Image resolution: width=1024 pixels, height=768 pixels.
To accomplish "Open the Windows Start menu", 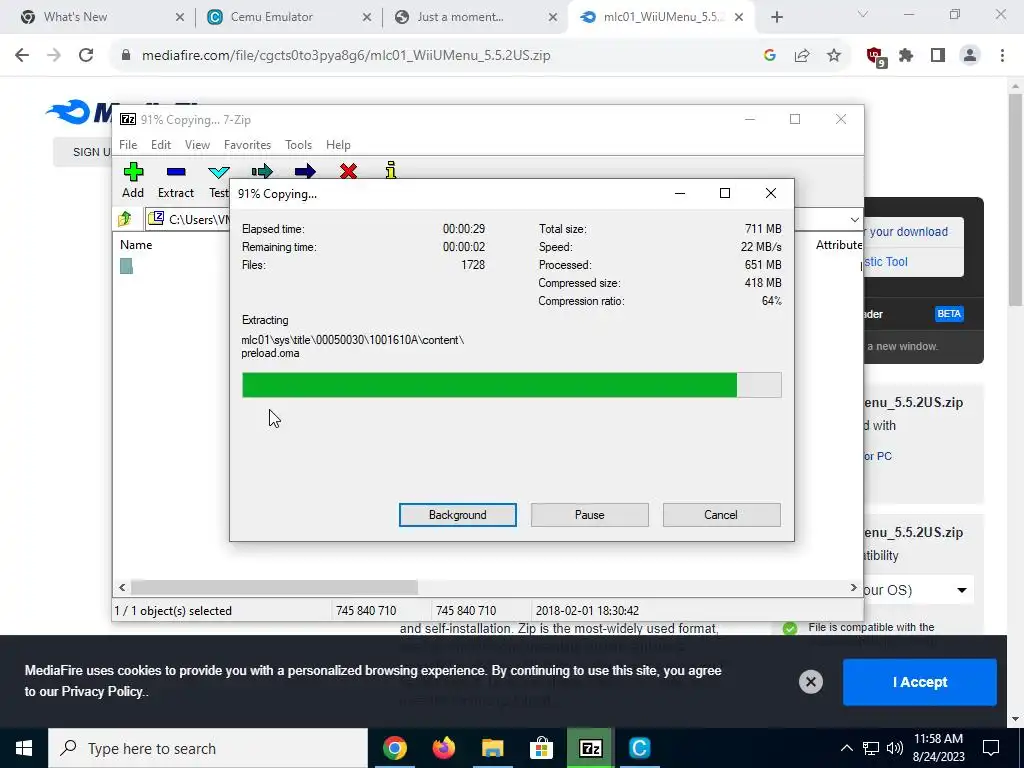I will [x=24, y=748].
